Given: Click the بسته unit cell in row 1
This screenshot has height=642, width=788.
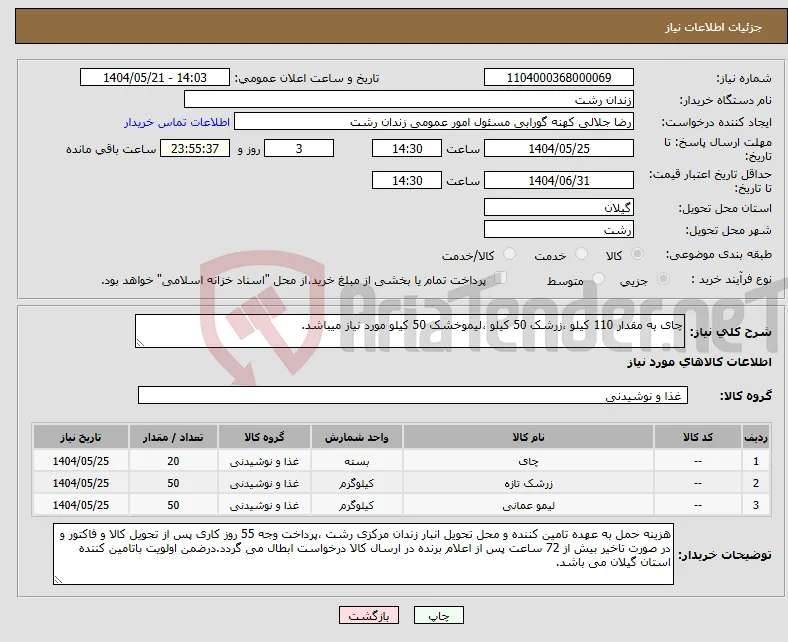Looking at the screenshot, I should coord(356,461).
